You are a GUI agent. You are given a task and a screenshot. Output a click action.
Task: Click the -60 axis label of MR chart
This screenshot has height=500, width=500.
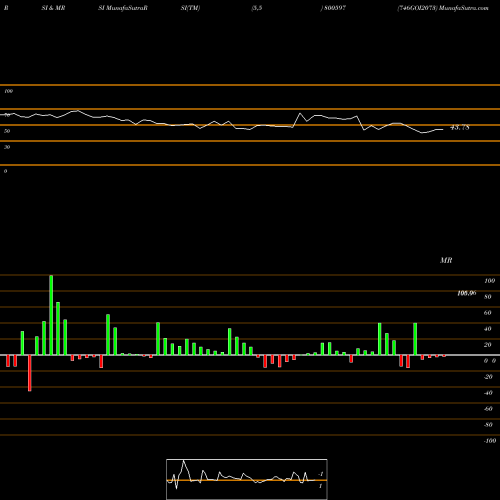[x=488, y=409]
